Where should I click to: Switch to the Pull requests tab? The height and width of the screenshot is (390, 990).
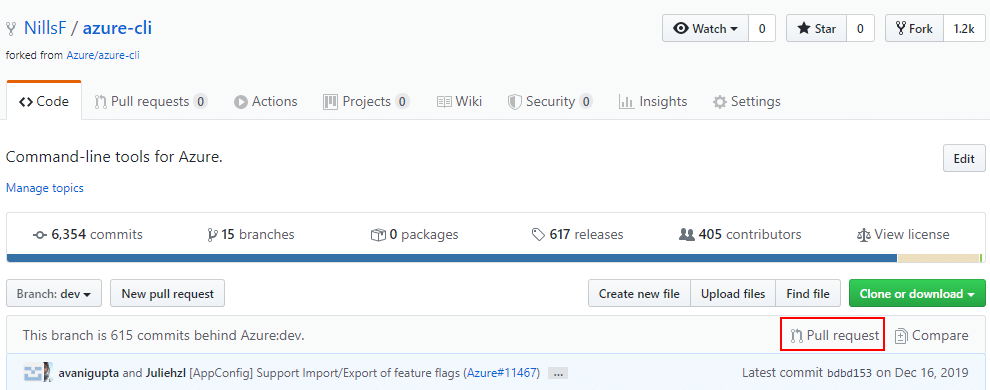tap(150, 102)
